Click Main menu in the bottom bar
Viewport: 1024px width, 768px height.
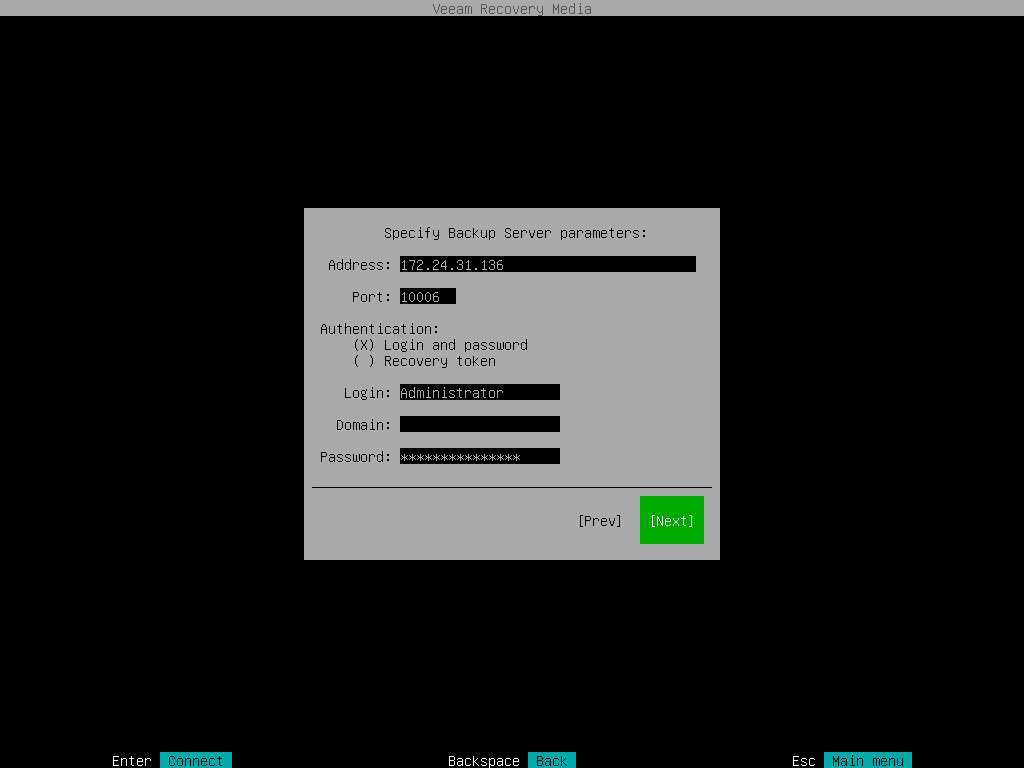click(x=868, y=760)
